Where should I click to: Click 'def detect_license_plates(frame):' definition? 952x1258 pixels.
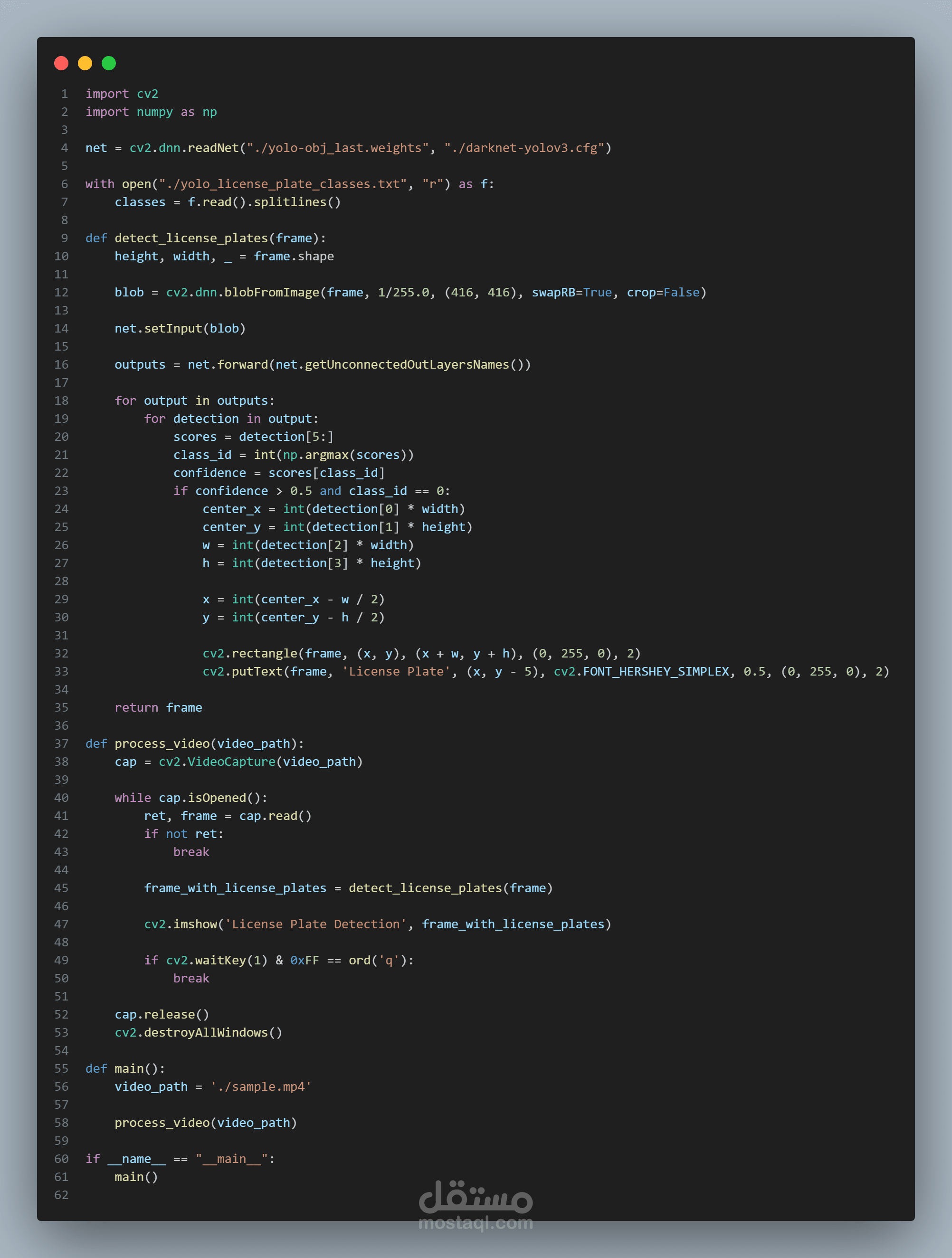(206, 238)
